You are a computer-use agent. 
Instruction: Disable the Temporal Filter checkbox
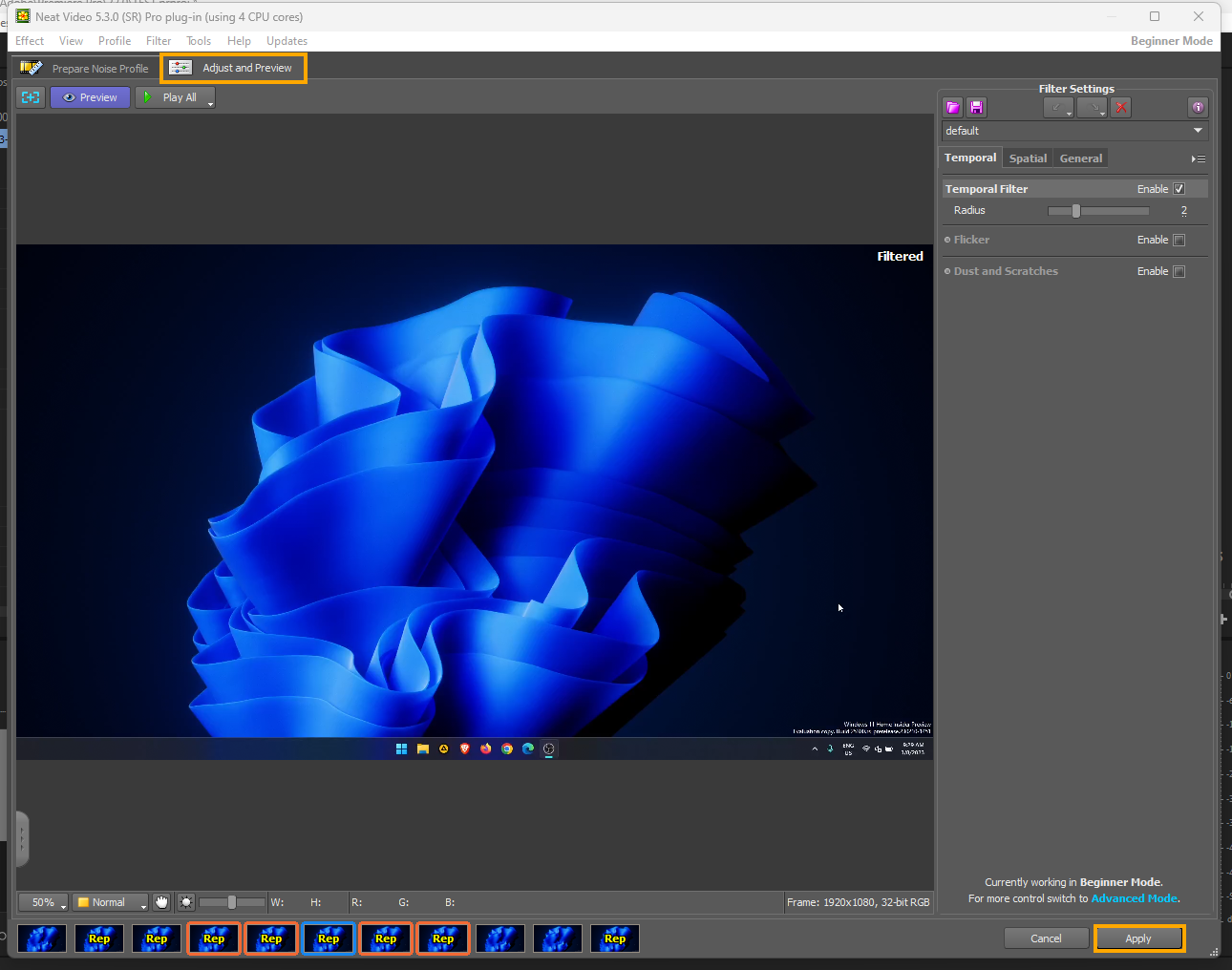1179,189
